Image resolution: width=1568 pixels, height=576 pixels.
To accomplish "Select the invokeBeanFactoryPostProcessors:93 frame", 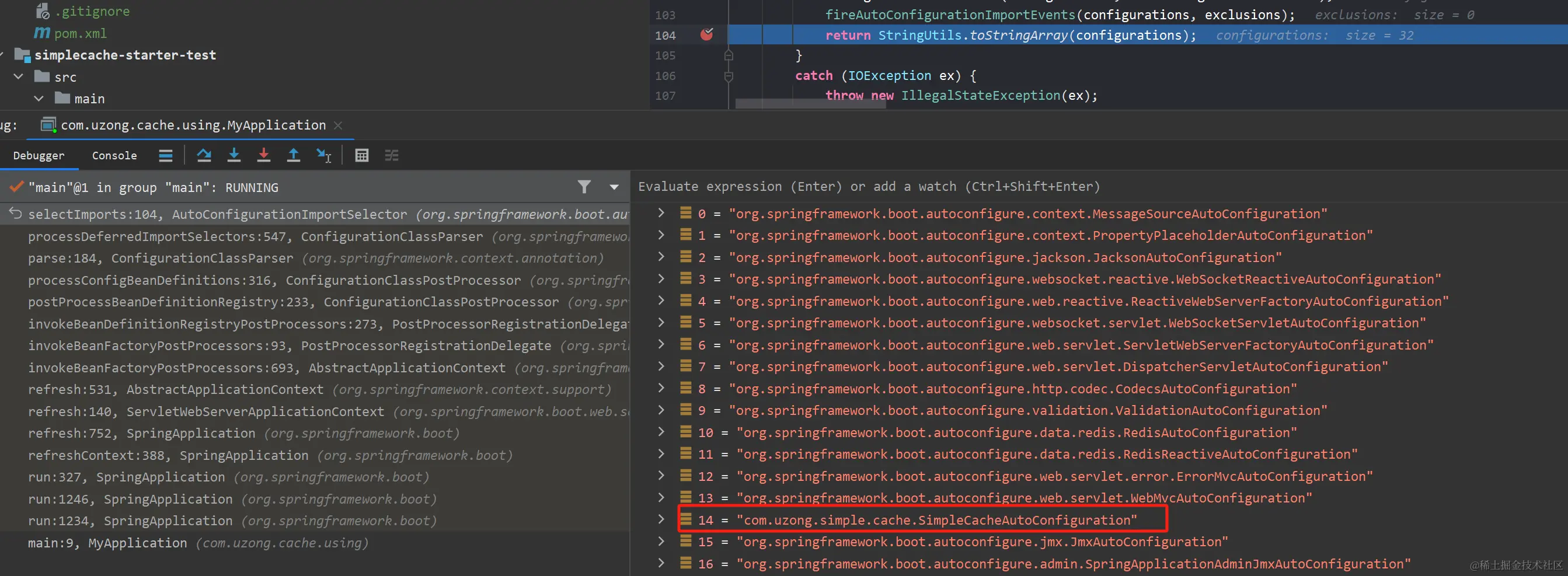I will click(315, 345).
